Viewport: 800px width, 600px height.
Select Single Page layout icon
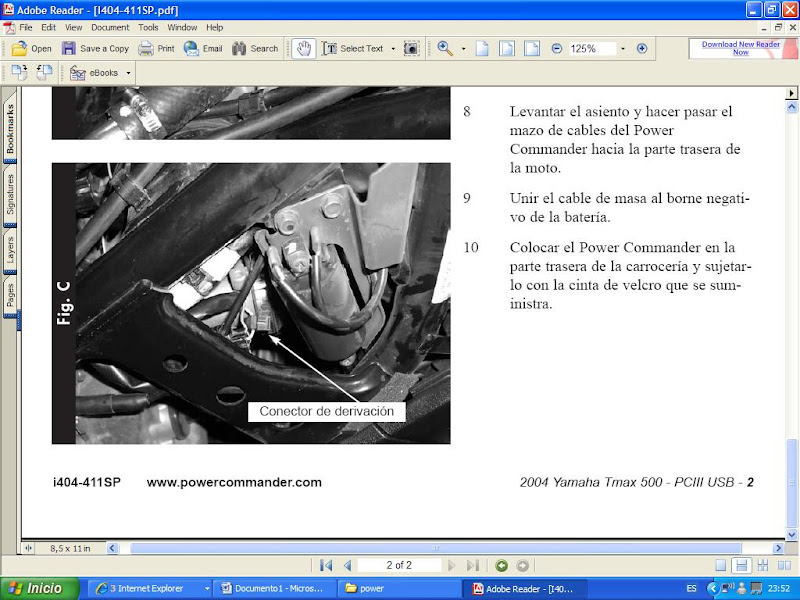click(720, 565)
